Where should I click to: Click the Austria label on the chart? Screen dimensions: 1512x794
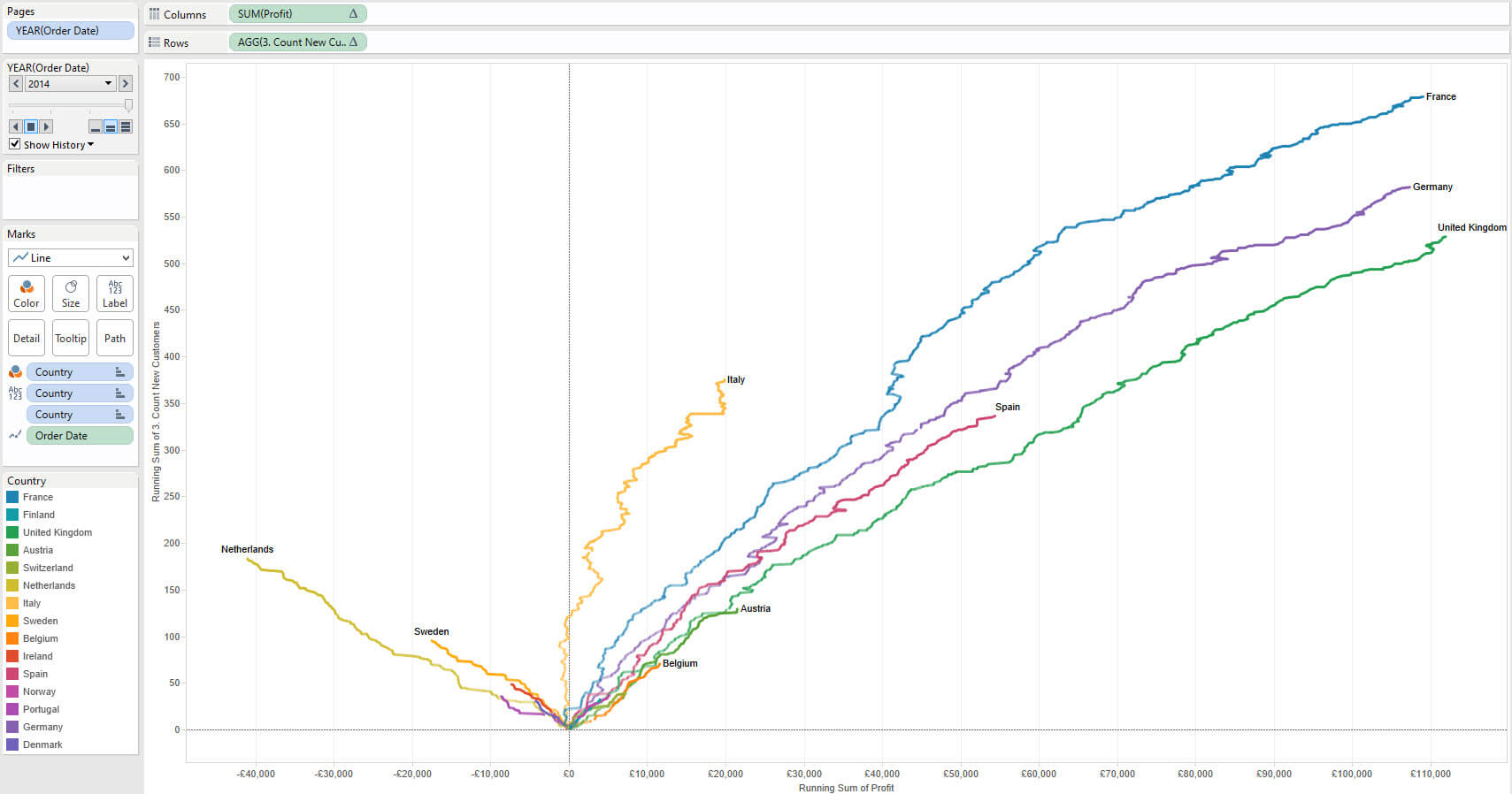(x=756, y=608)
